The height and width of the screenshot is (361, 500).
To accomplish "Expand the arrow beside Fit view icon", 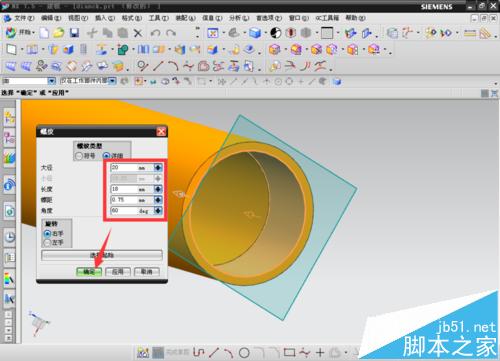I will pyautogui.click(x=223, y=33).
